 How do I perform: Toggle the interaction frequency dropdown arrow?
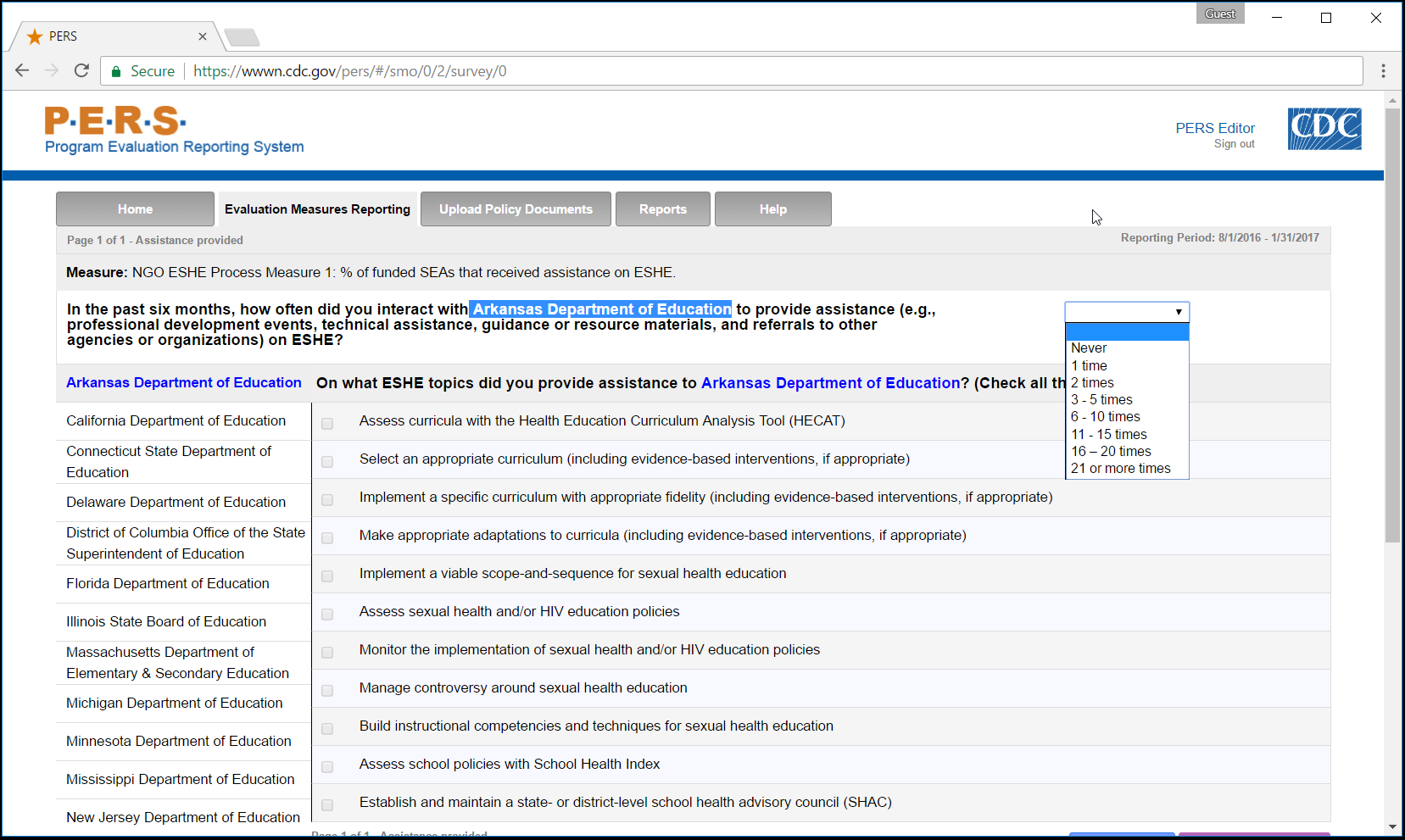click(x=1179, y=312)
